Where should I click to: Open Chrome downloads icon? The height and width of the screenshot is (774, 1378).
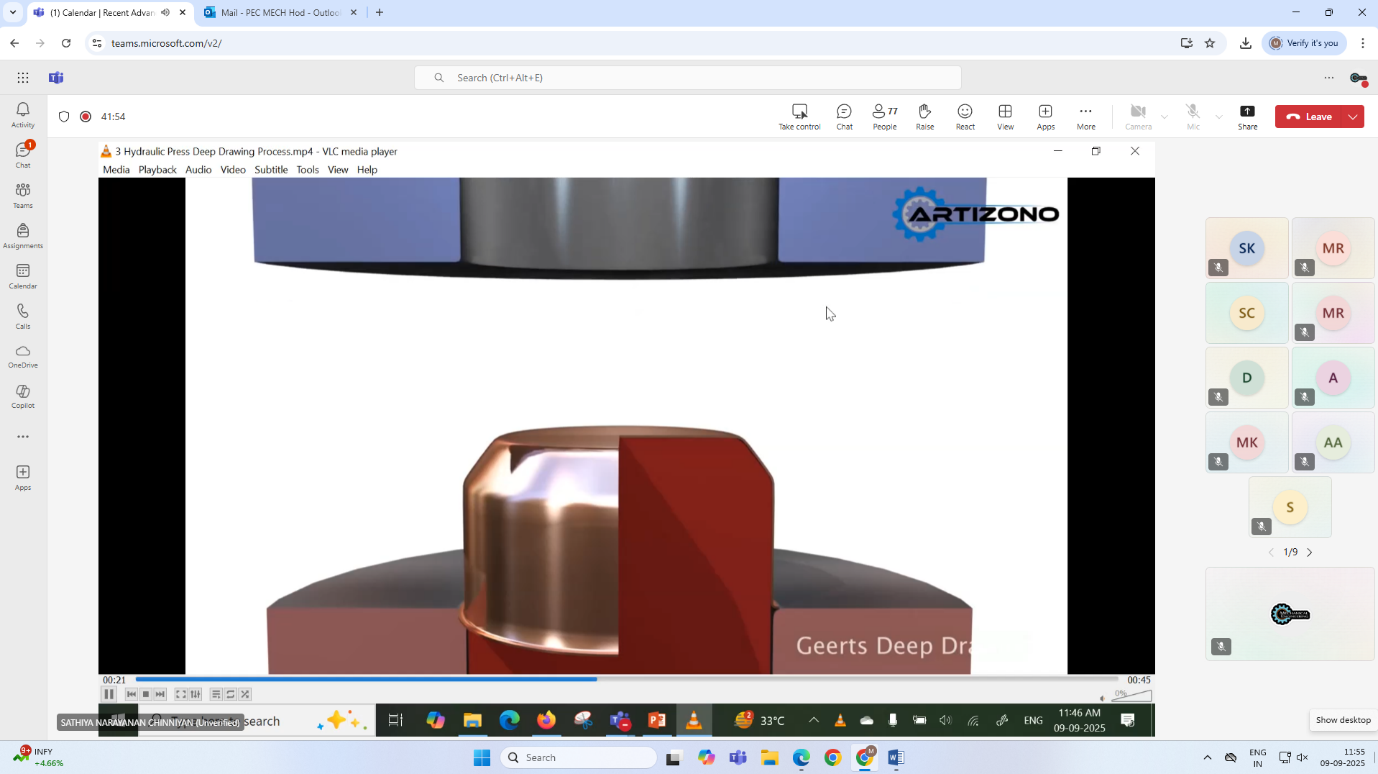tap(1245, 43)
